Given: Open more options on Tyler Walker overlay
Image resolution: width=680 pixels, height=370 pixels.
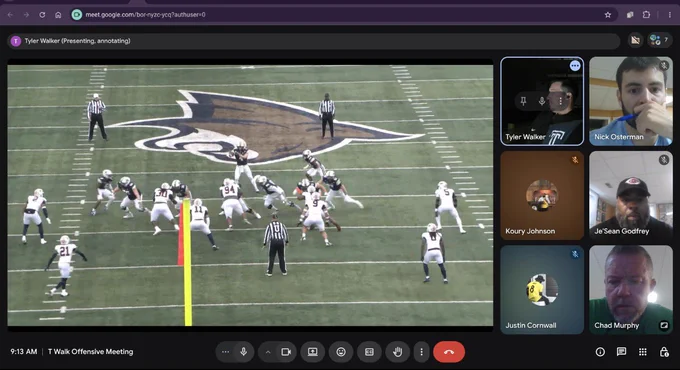Looking at the screenshot, I should (560, 101).
